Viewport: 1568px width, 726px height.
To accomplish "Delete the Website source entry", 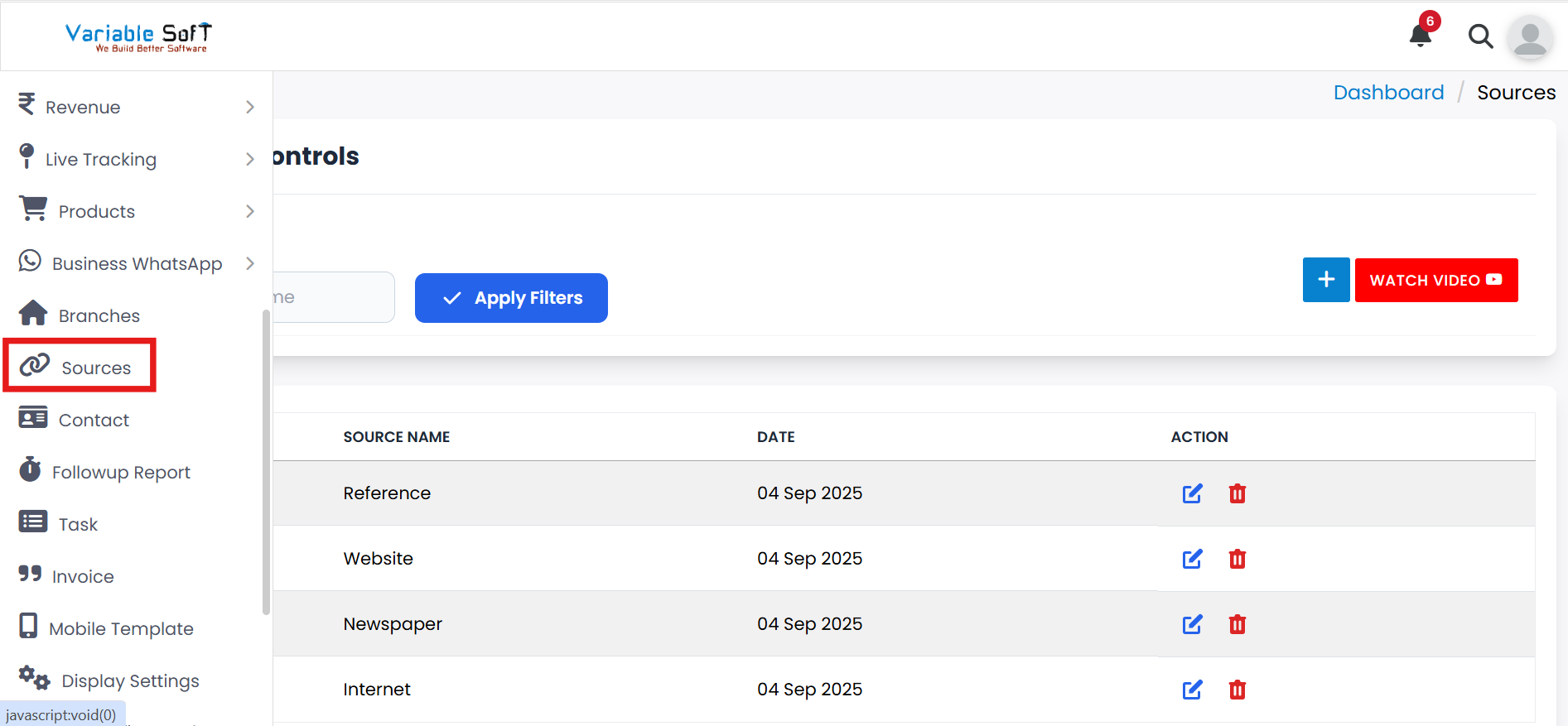I will pos(1237,559).
